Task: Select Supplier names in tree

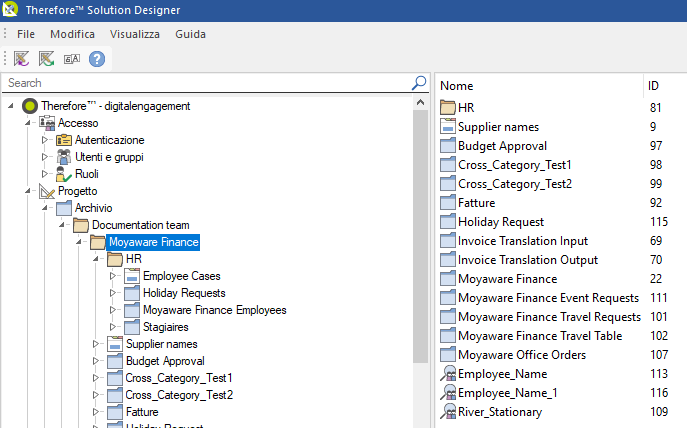Action: (162, 344)
